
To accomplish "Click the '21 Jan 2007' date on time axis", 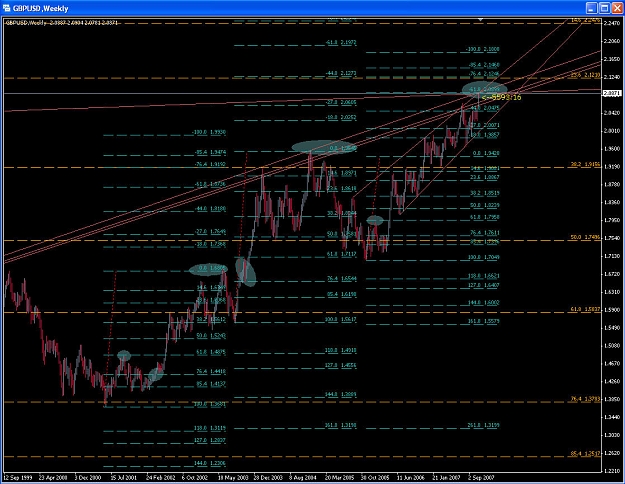I will coord(446,477).
